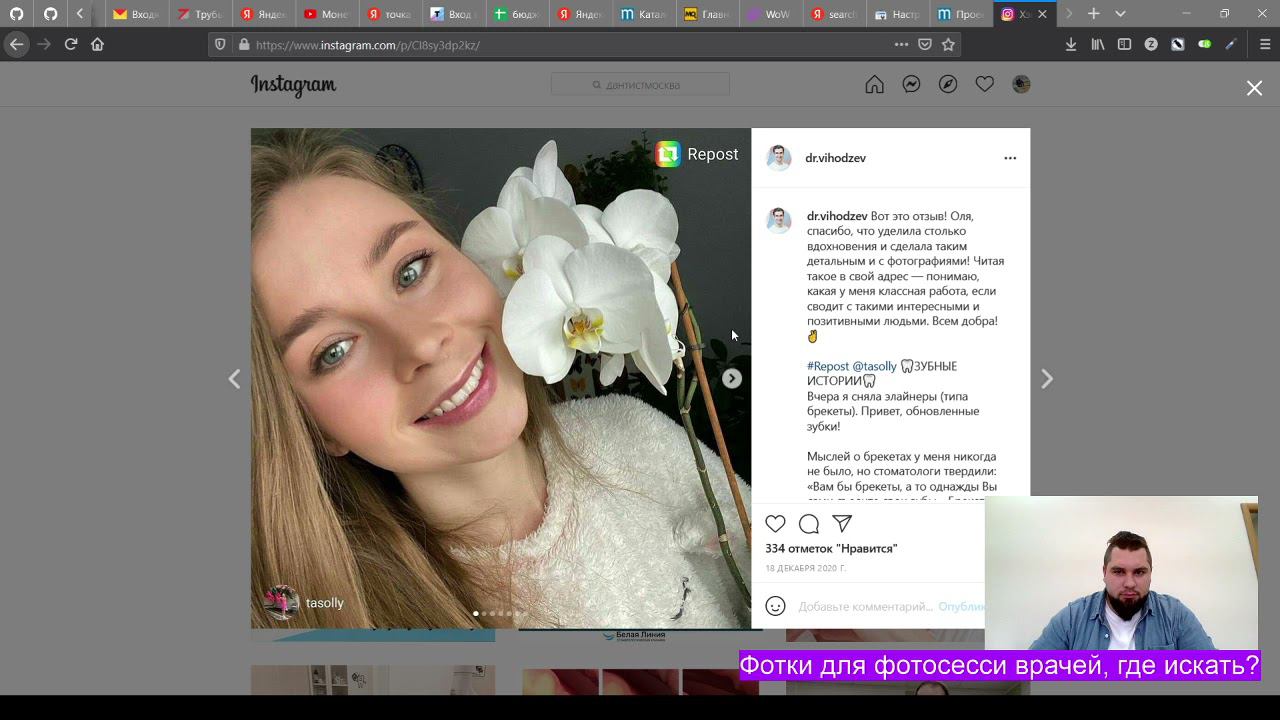Switch to the точка tab
Screen dimensions: 1280x720
[388, 14]
